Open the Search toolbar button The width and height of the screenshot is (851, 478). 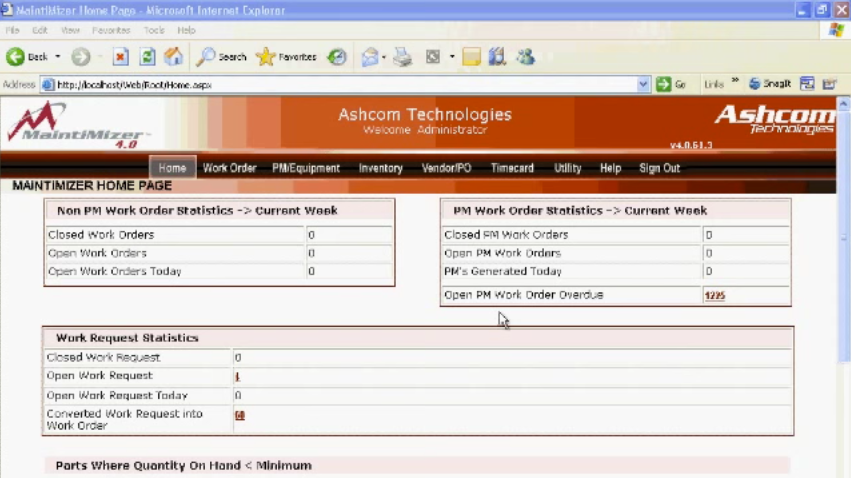221,56
